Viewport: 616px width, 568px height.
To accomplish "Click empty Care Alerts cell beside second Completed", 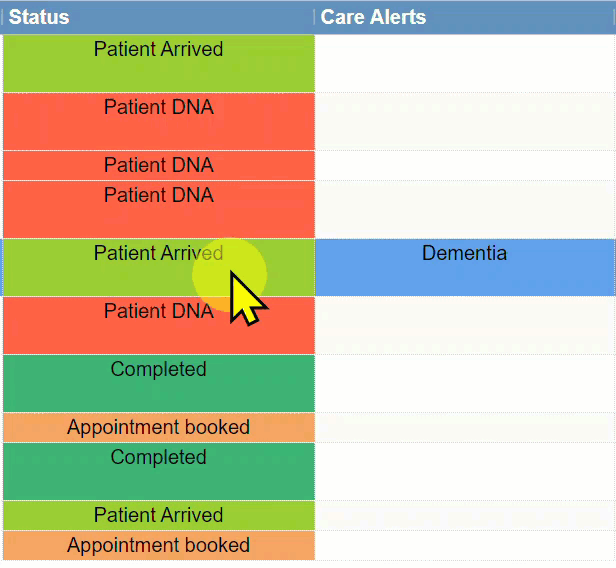I will coord(464,471).
